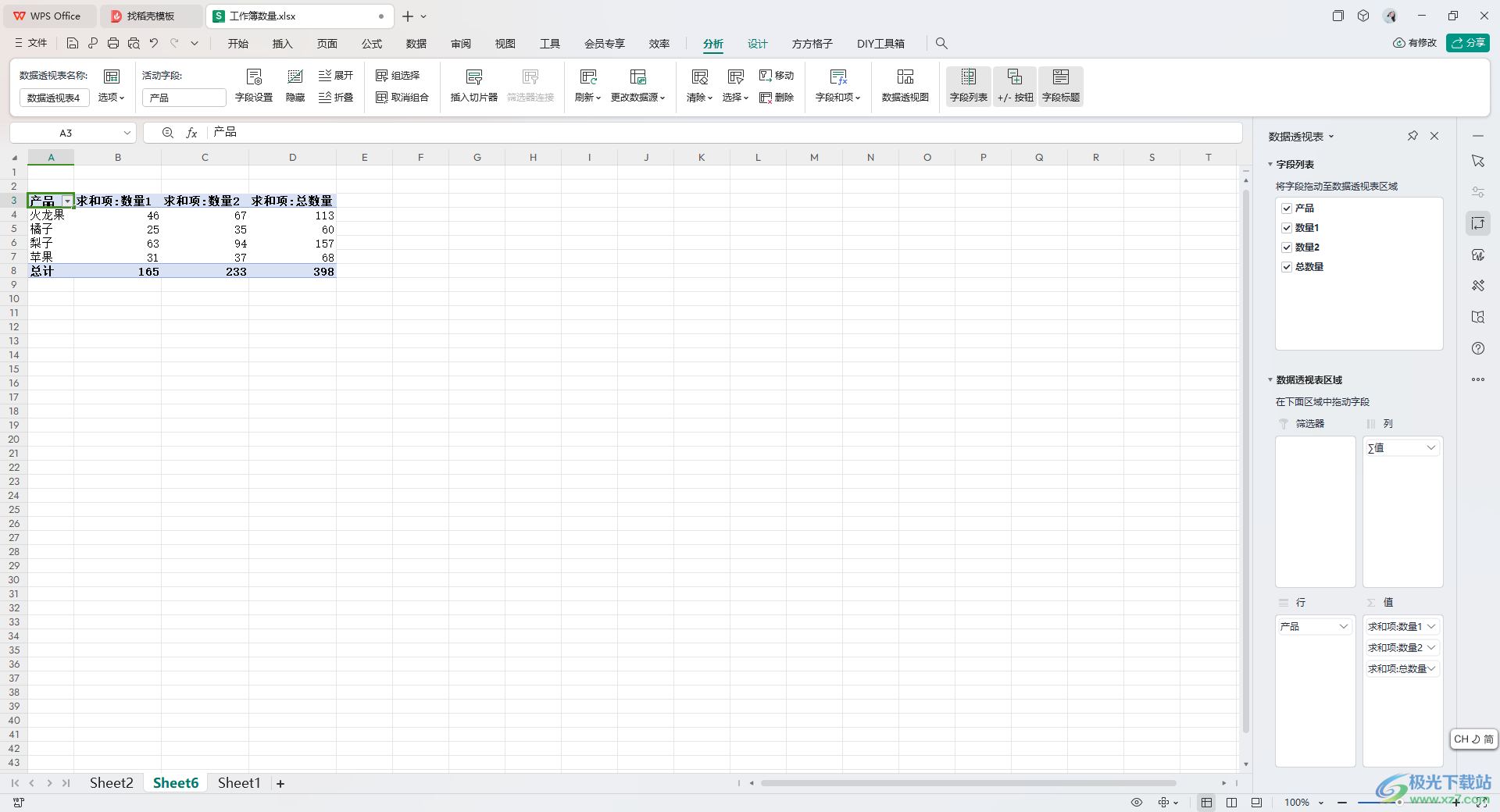Click the more options ellipsis in sidebar
Screen dimensions: 1500x812
1478,379
